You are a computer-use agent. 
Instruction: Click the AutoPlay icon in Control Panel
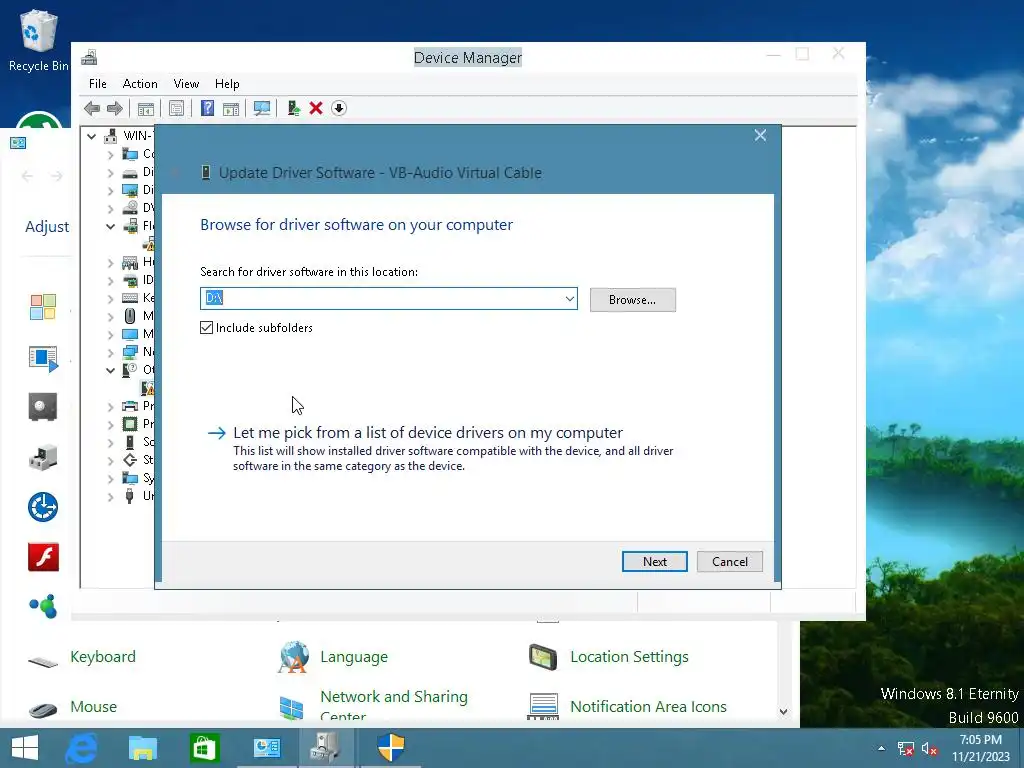pyautogui.click(x=43, y=358)
